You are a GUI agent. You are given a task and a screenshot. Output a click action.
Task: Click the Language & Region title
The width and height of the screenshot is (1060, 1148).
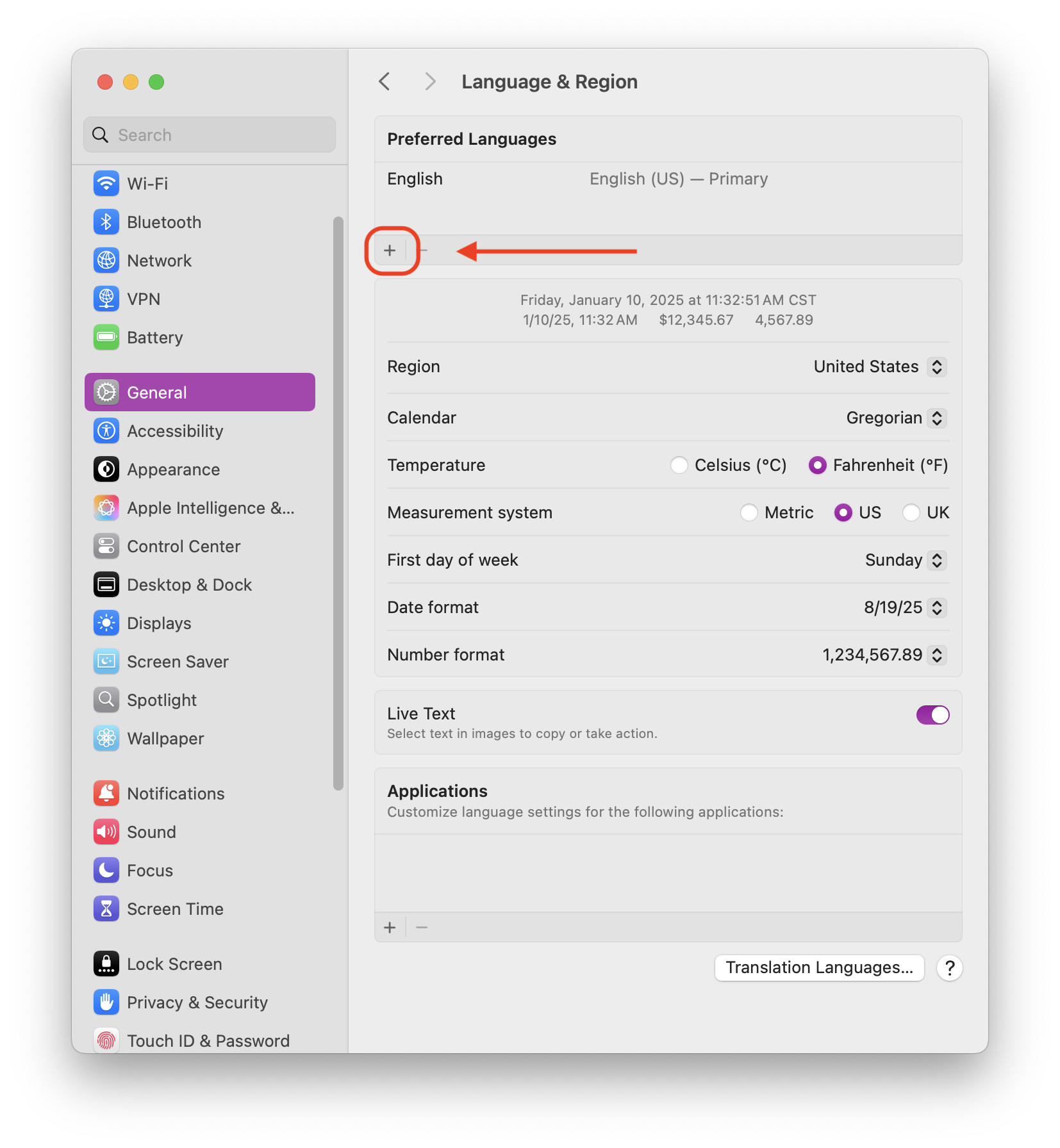point(550,82)
